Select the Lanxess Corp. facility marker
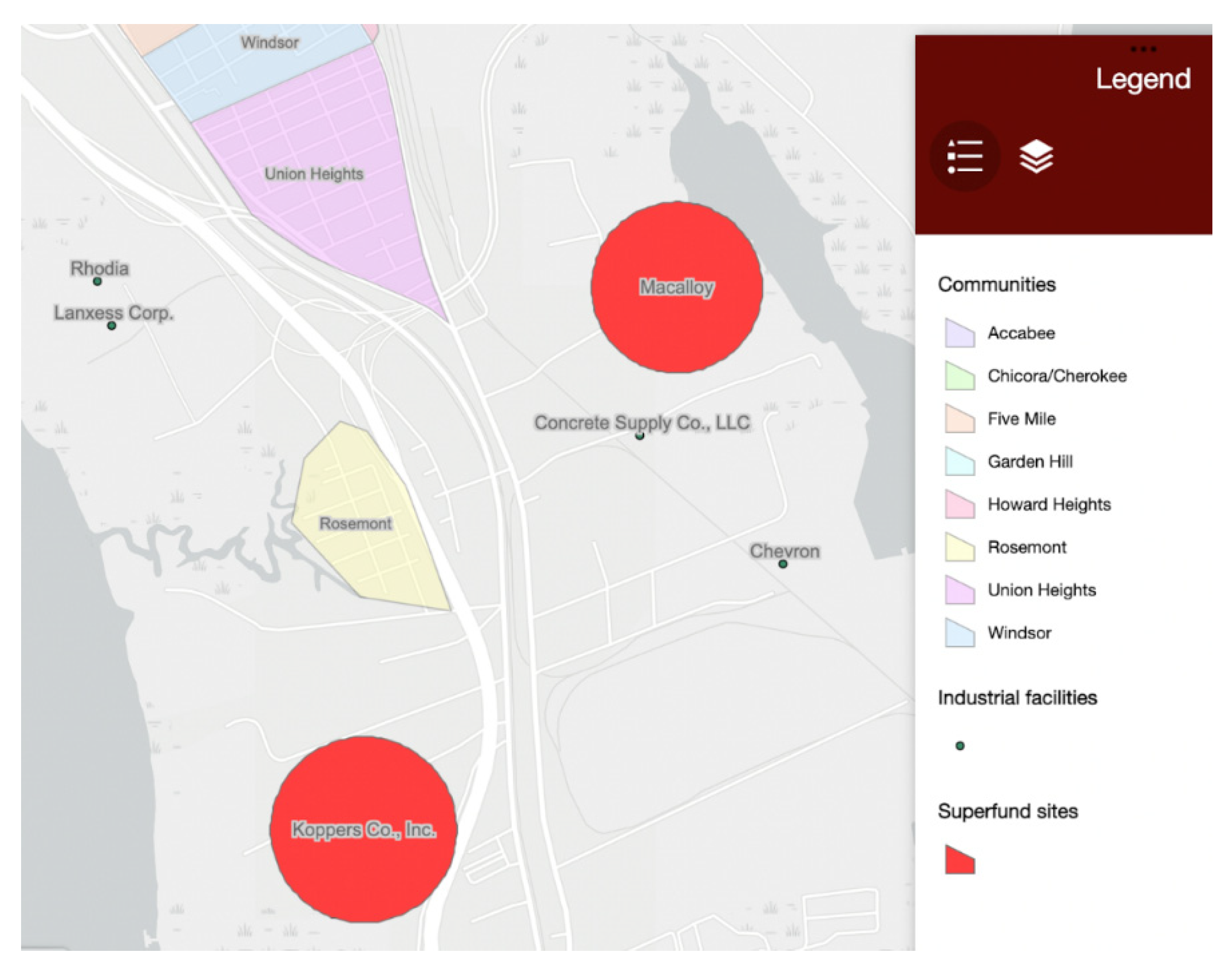The image size is (1232, 969). point(112,325)
